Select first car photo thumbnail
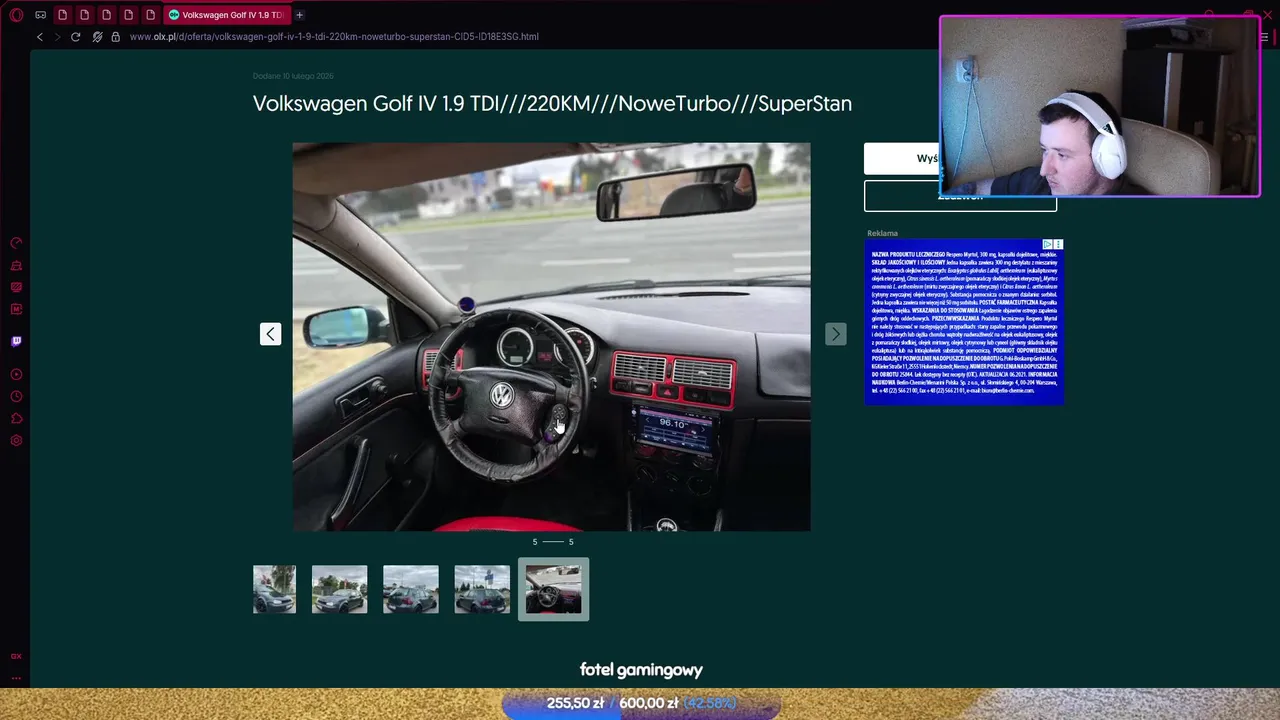The image size is (1280, 720). click(x=274, y=589)
